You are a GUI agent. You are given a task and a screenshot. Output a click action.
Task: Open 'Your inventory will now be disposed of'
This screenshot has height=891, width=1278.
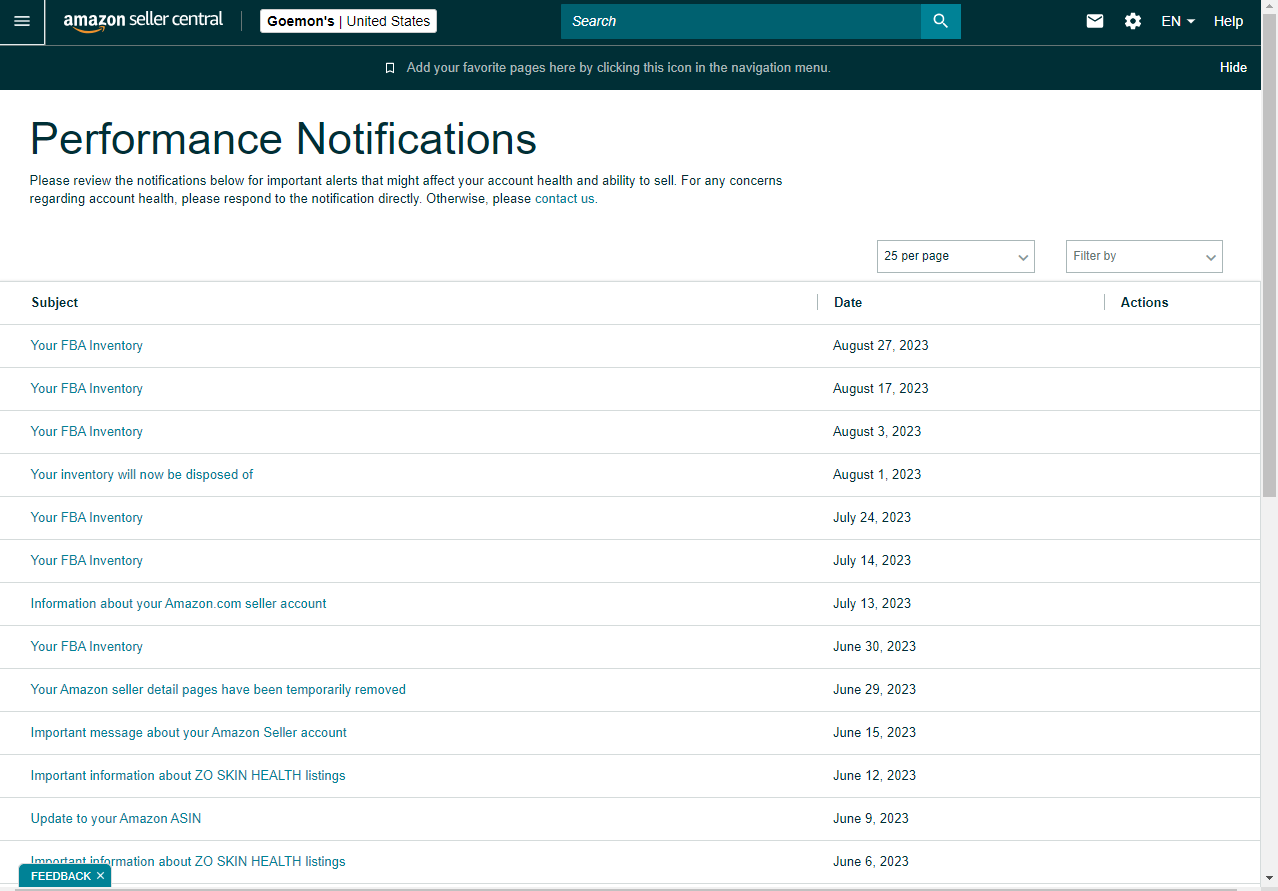pos(142,475)
